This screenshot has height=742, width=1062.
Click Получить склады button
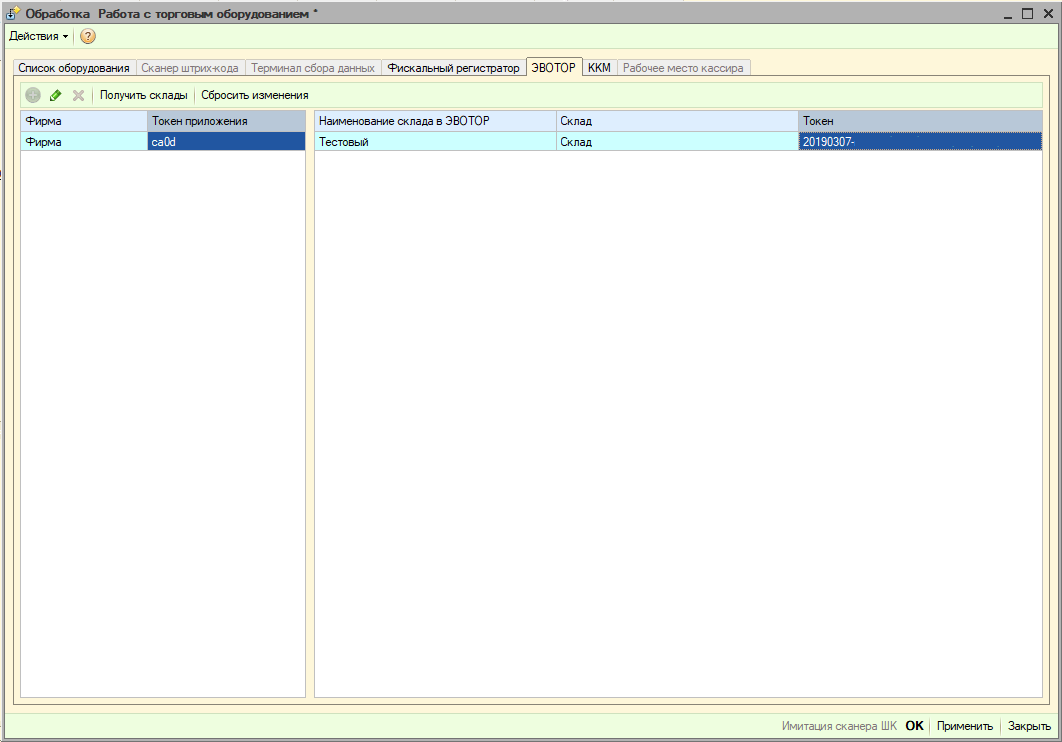point(143,95)
